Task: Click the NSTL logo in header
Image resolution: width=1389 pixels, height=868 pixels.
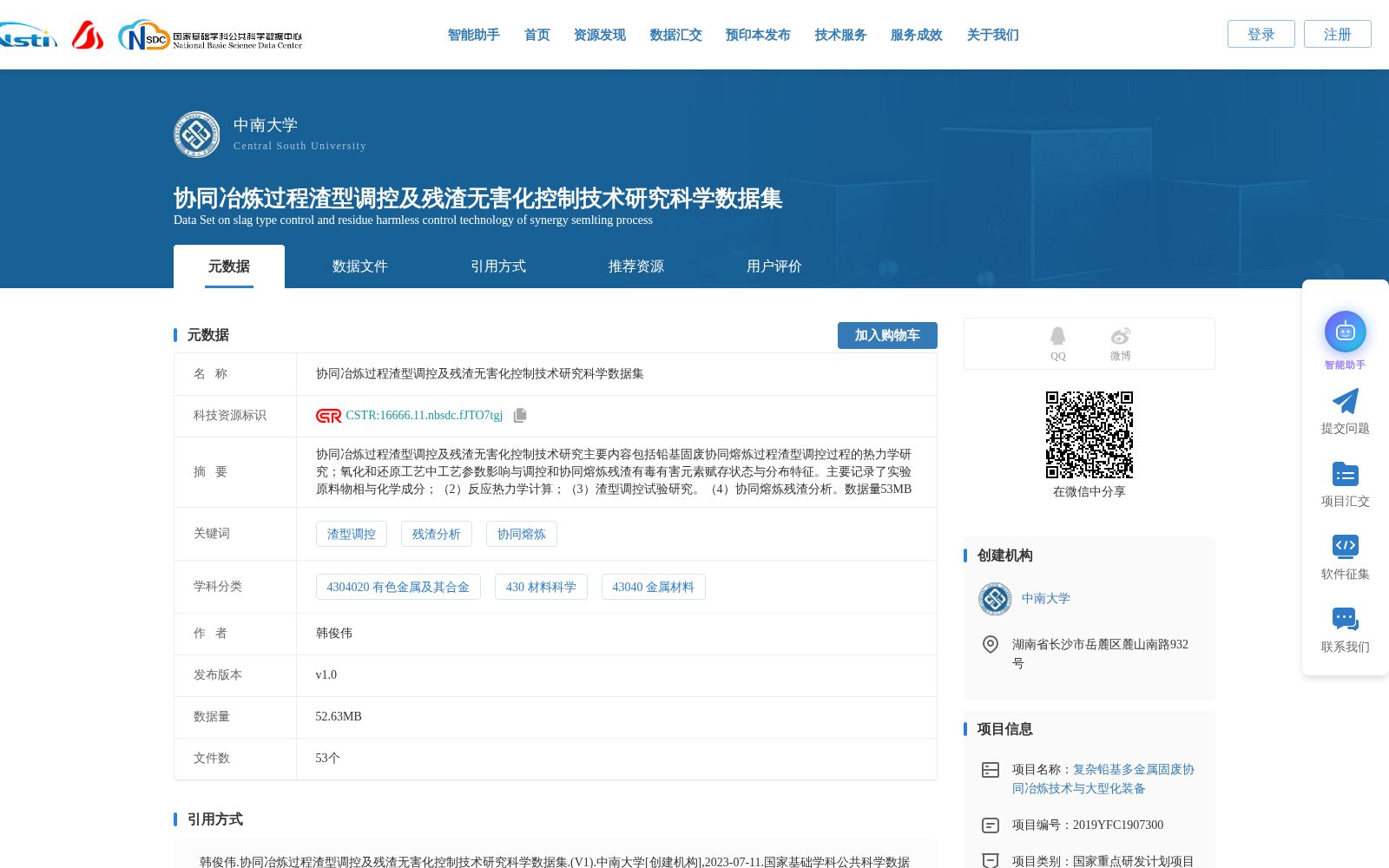Action: tap(28, 35)
